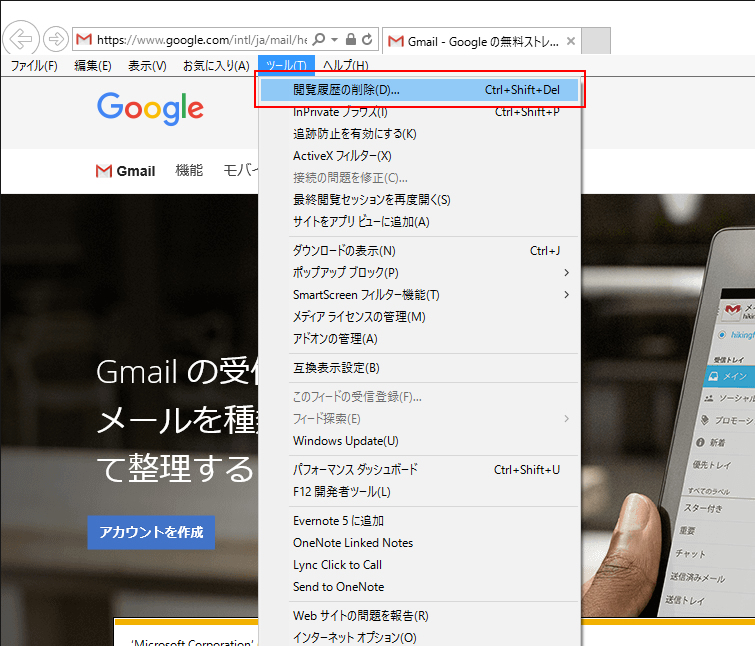
Task: Close the Gmail tab with the X
Action: [x=571, y=41]
